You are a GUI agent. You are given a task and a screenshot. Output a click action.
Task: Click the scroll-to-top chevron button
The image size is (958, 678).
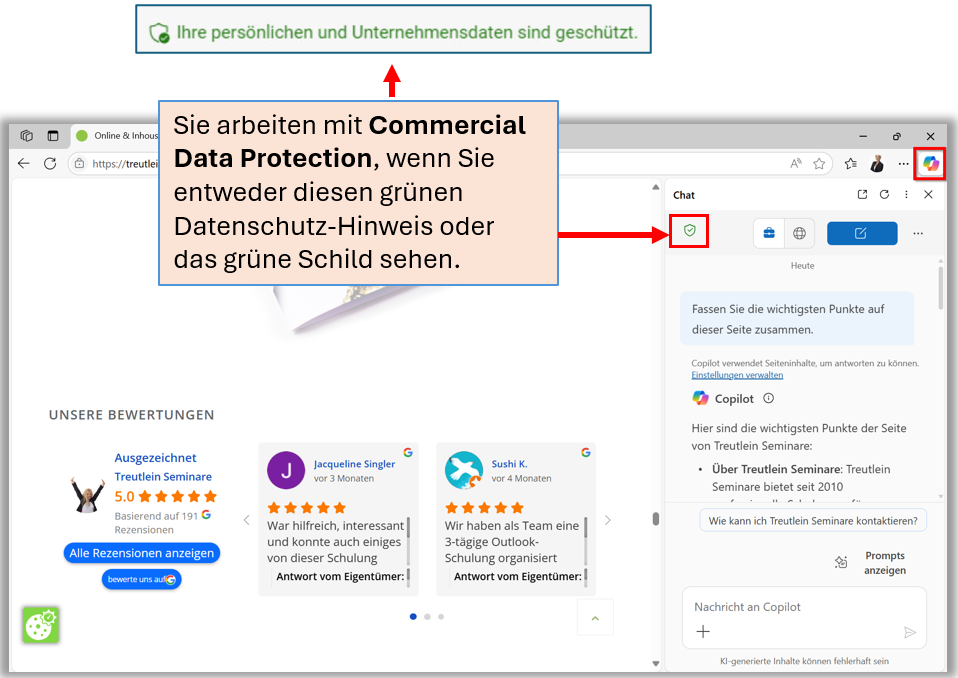pyautogui.click(x=595, y=618)
